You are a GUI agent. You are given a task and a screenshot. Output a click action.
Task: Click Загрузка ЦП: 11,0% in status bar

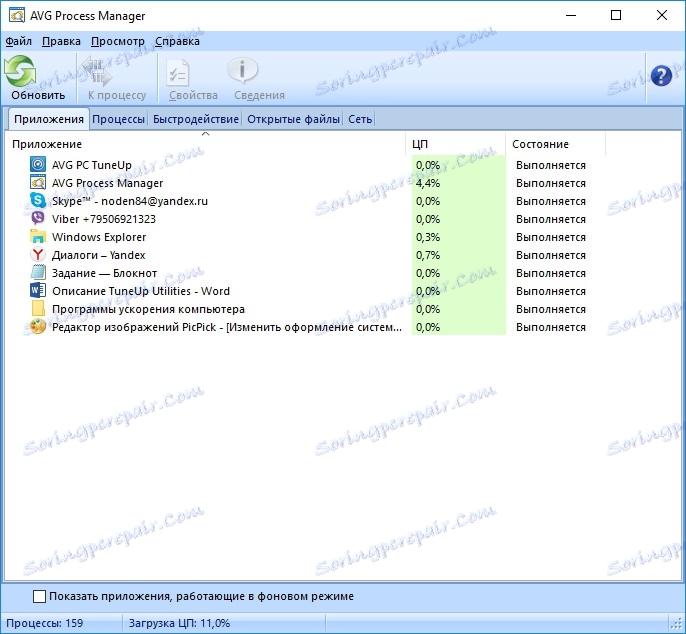point(179,623)
